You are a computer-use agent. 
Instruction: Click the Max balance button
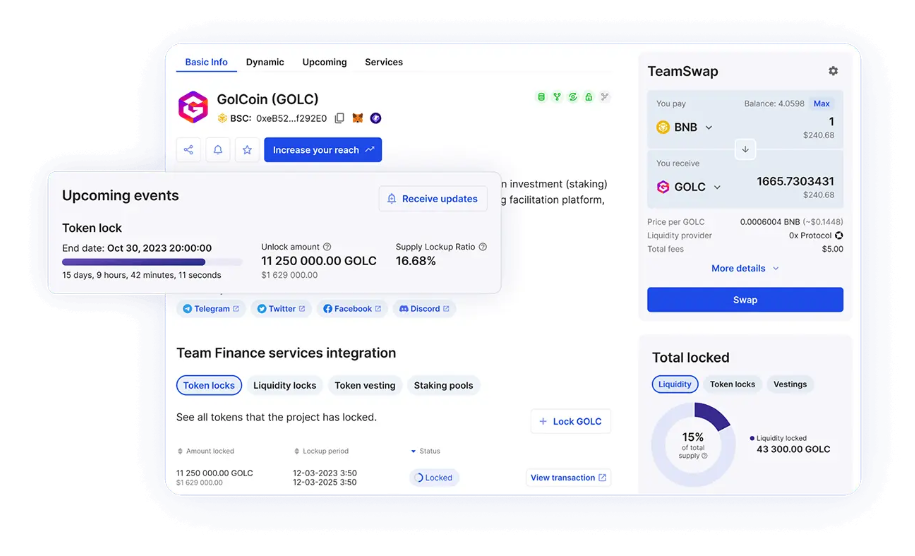coord(822,103)
